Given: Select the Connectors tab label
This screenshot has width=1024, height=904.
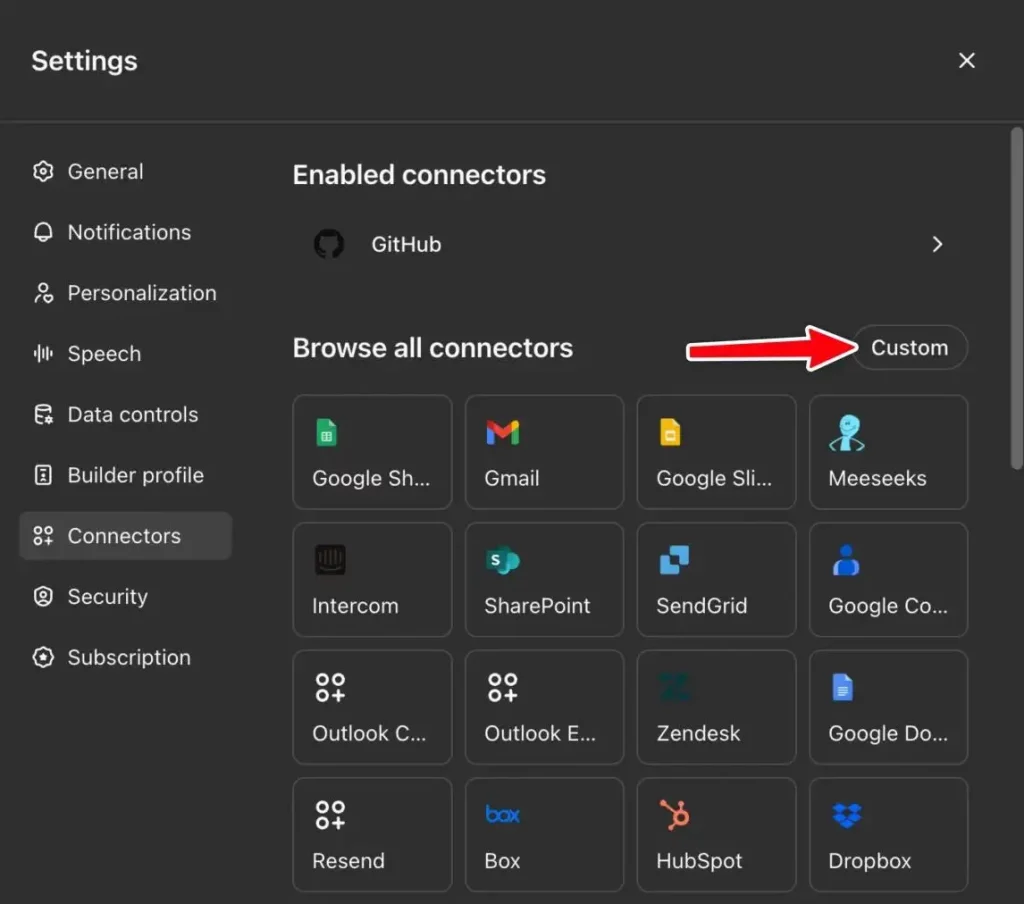Looking at the screenshot, I should click(124, 536).
